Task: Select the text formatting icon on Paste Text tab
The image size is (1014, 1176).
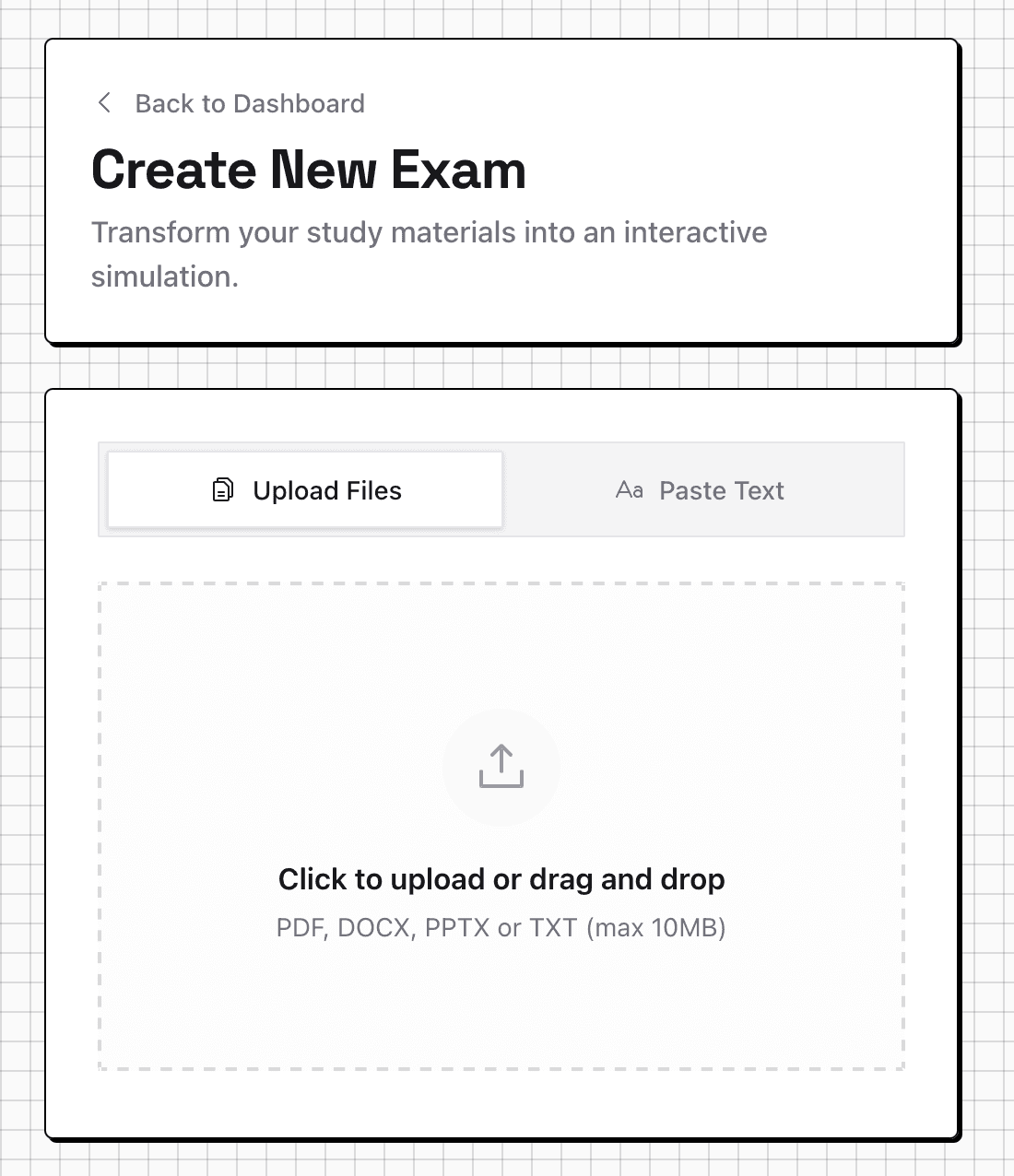Action: click(631, 490)
